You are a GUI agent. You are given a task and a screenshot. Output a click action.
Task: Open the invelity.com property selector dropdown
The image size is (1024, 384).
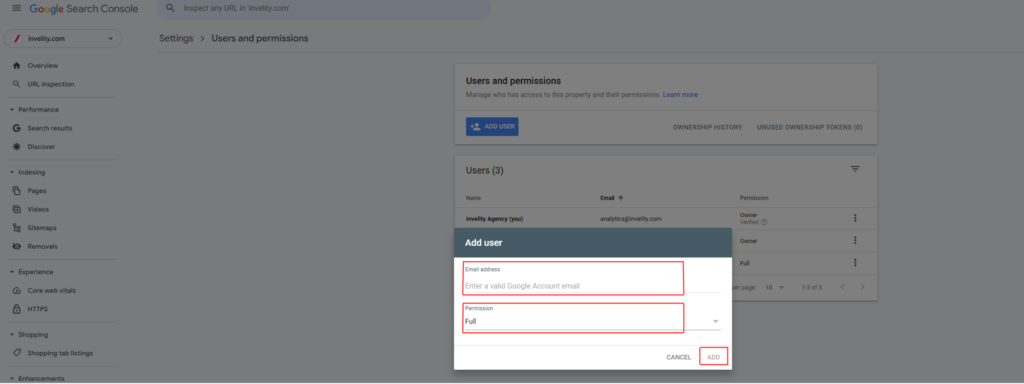pos(63,39)
